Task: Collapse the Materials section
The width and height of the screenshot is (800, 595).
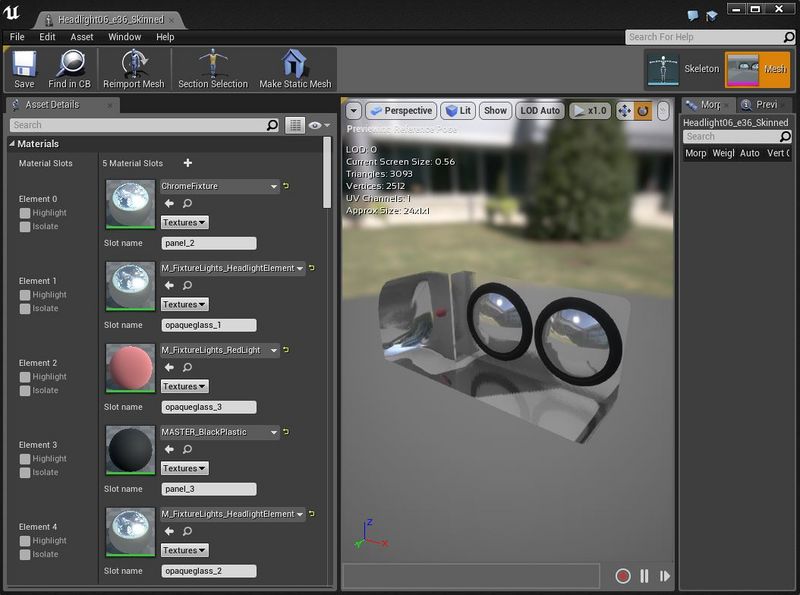Action: click(x=12, y=144)
